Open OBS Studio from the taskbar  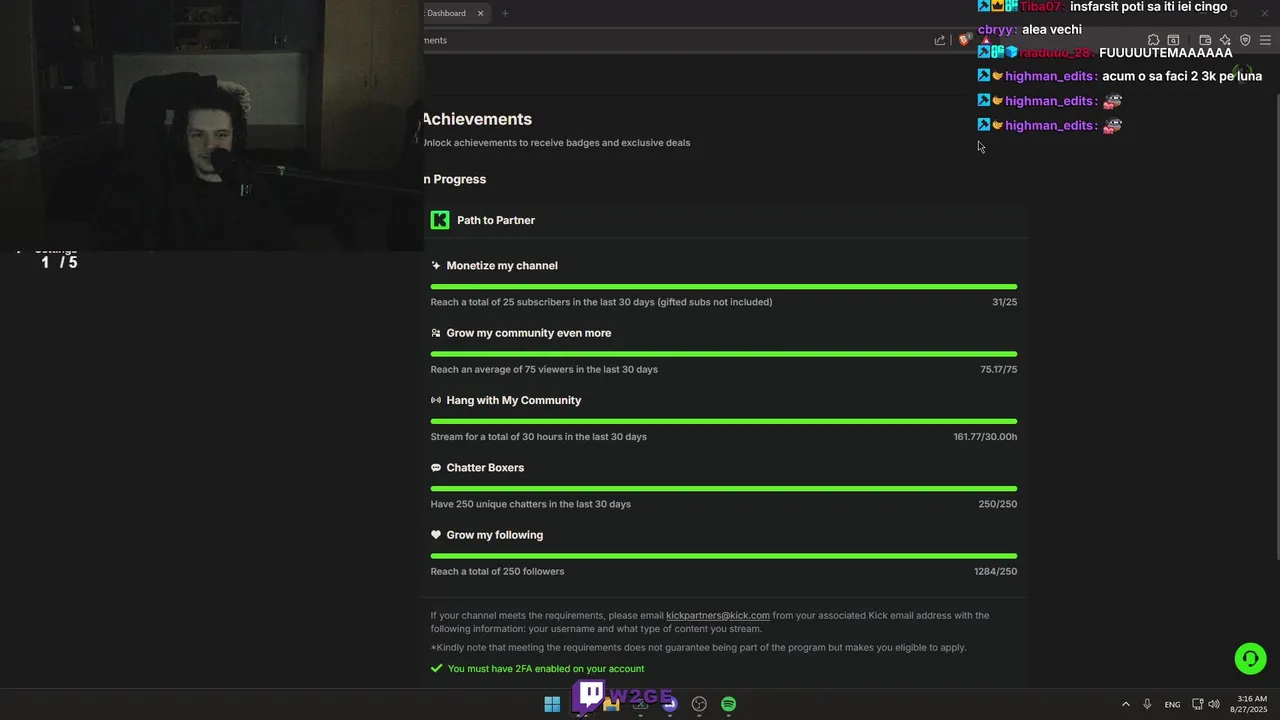(699, 704)
